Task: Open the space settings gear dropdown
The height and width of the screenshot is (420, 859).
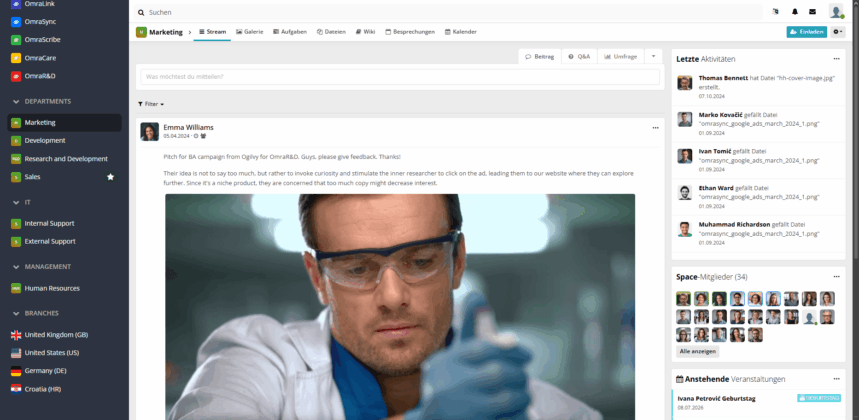Action: (x=838, y=32)
